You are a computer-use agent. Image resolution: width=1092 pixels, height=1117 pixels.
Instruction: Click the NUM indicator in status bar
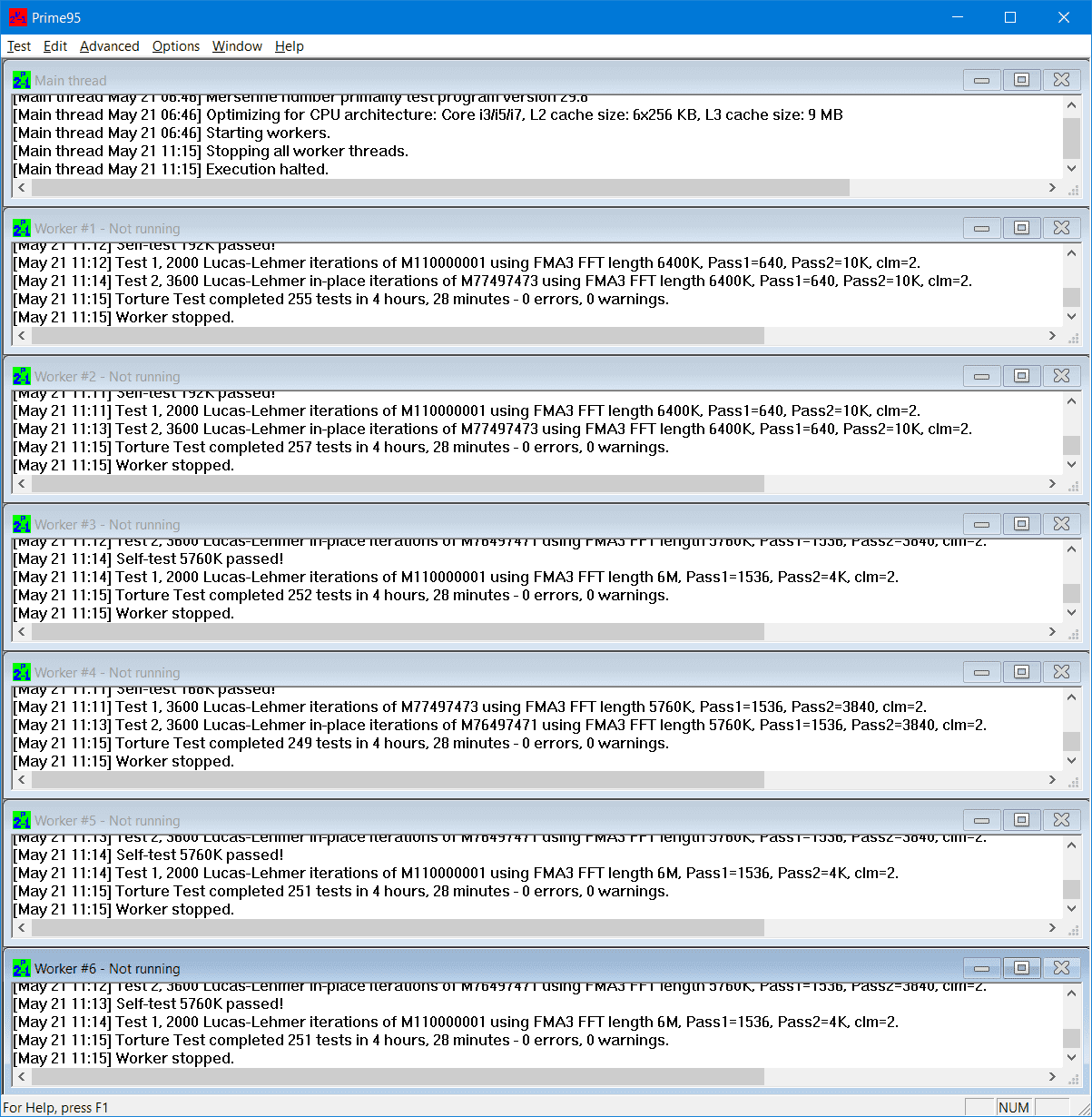tap(1013, 1107)
